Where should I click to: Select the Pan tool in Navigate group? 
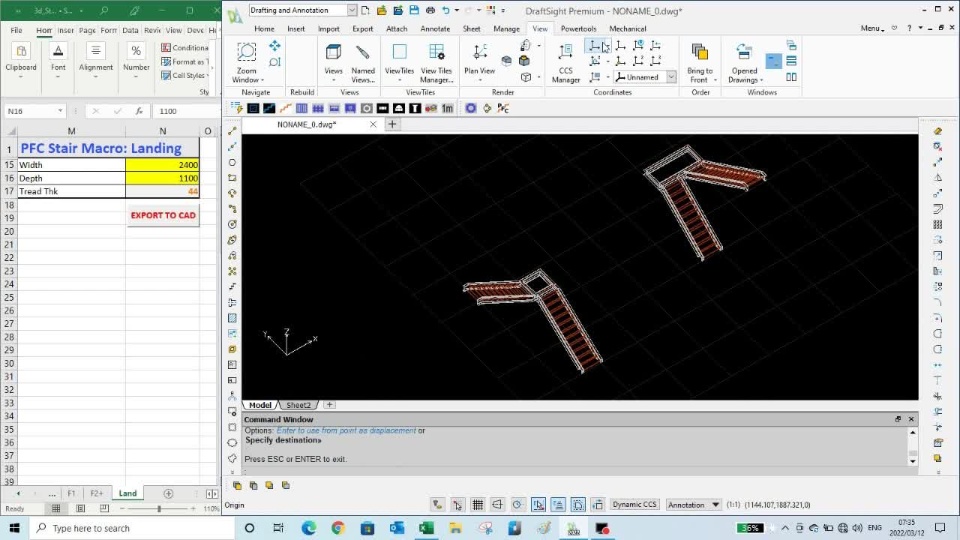pos(275,46)
